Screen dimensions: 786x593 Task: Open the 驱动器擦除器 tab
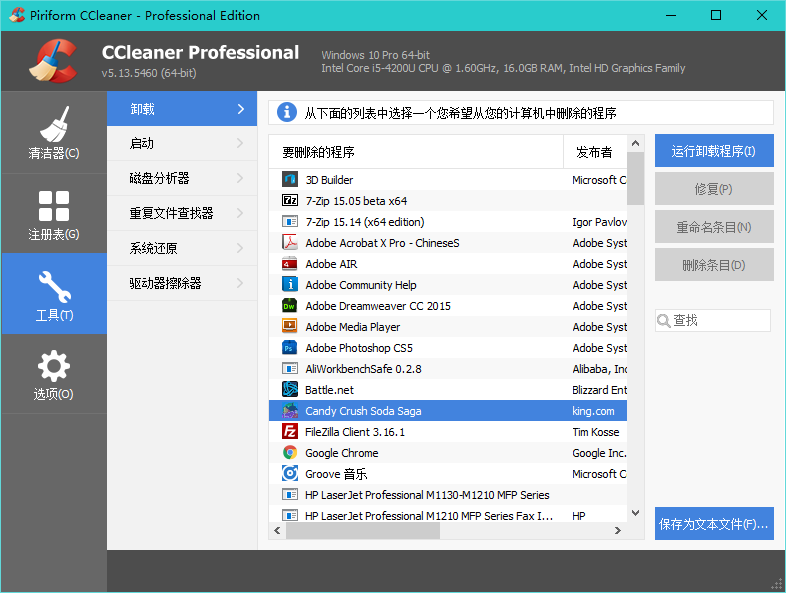(x=182, y=283)
